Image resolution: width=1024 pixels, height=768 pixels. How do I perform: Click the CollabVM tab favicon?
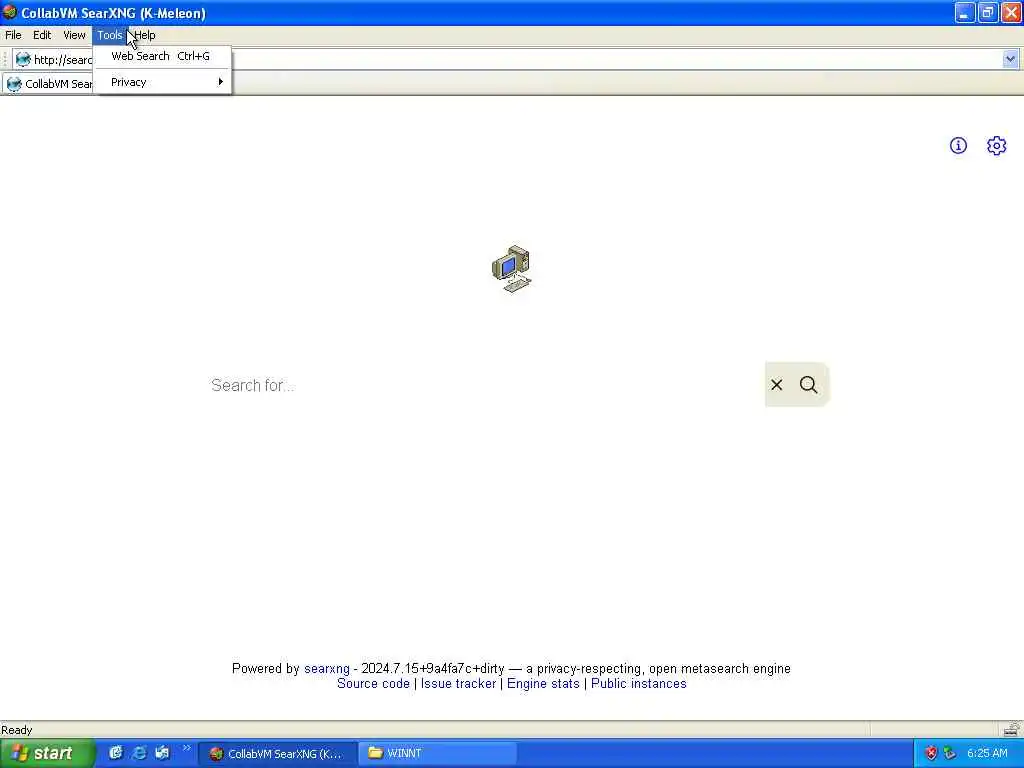(x=14, y=84)
